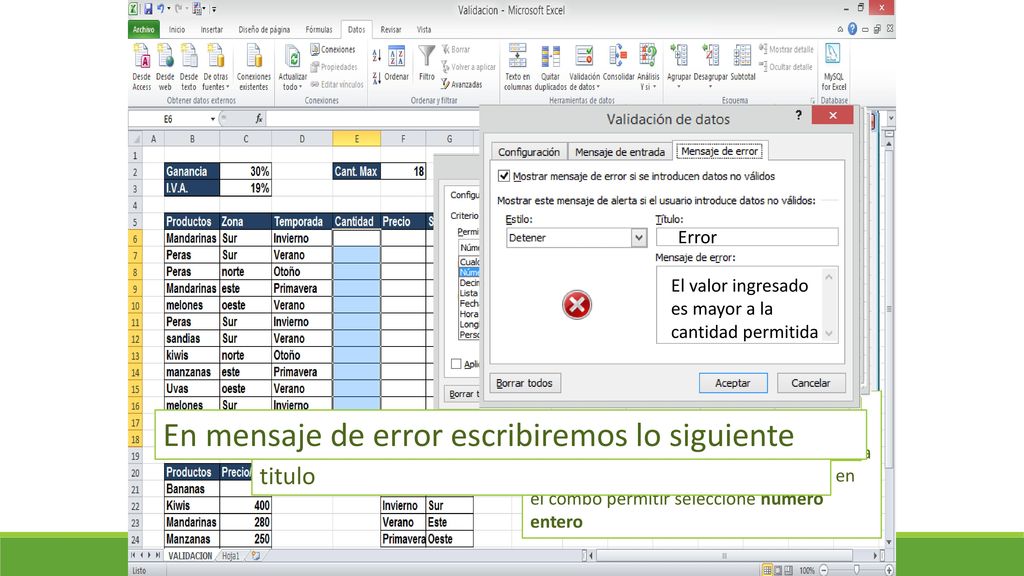This screenshot has height=576, width=1024.
Task: Switch to the Fórmulas tab
Action: coord(319,29)
